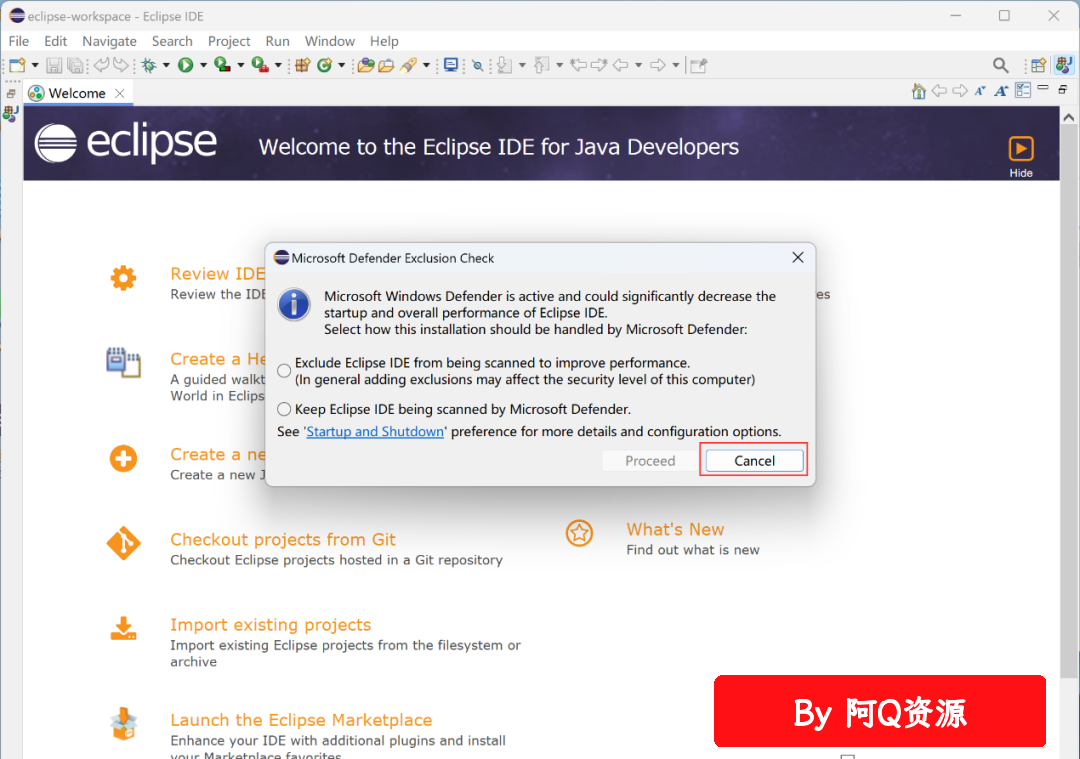Viewport: 1080px width, 759px height.
Task: Expand the Coverage dropdown arrow
Action: point(240,65)
